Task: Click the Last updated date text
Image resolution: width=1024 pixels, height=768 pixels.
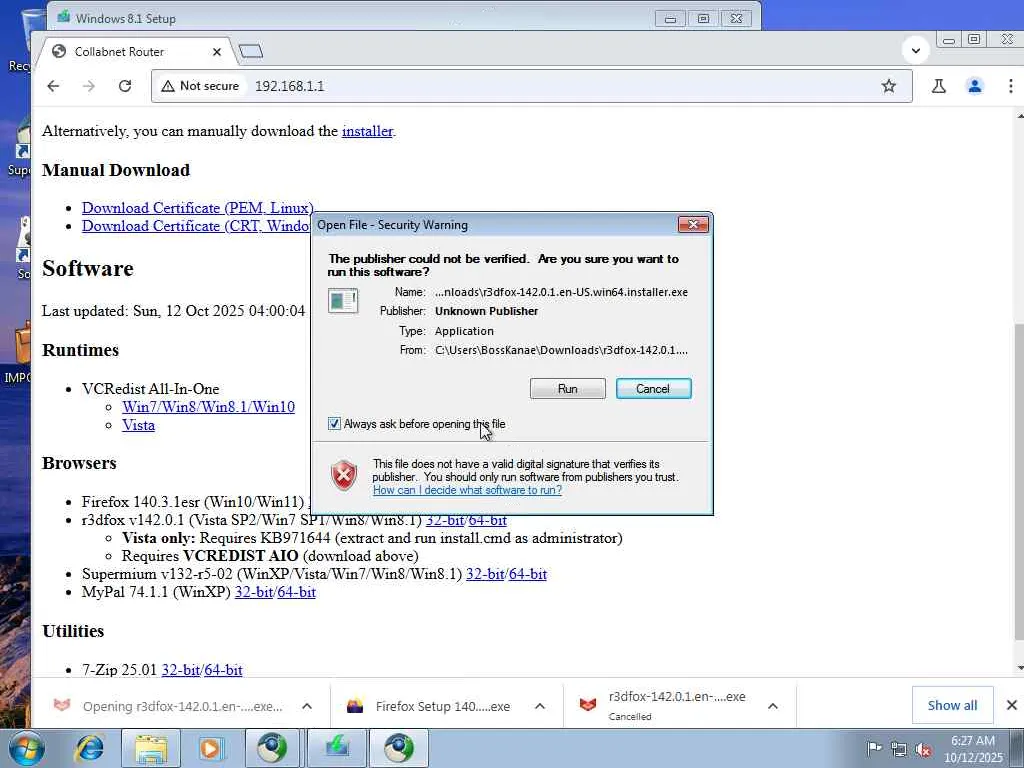Action: (173, 311)
